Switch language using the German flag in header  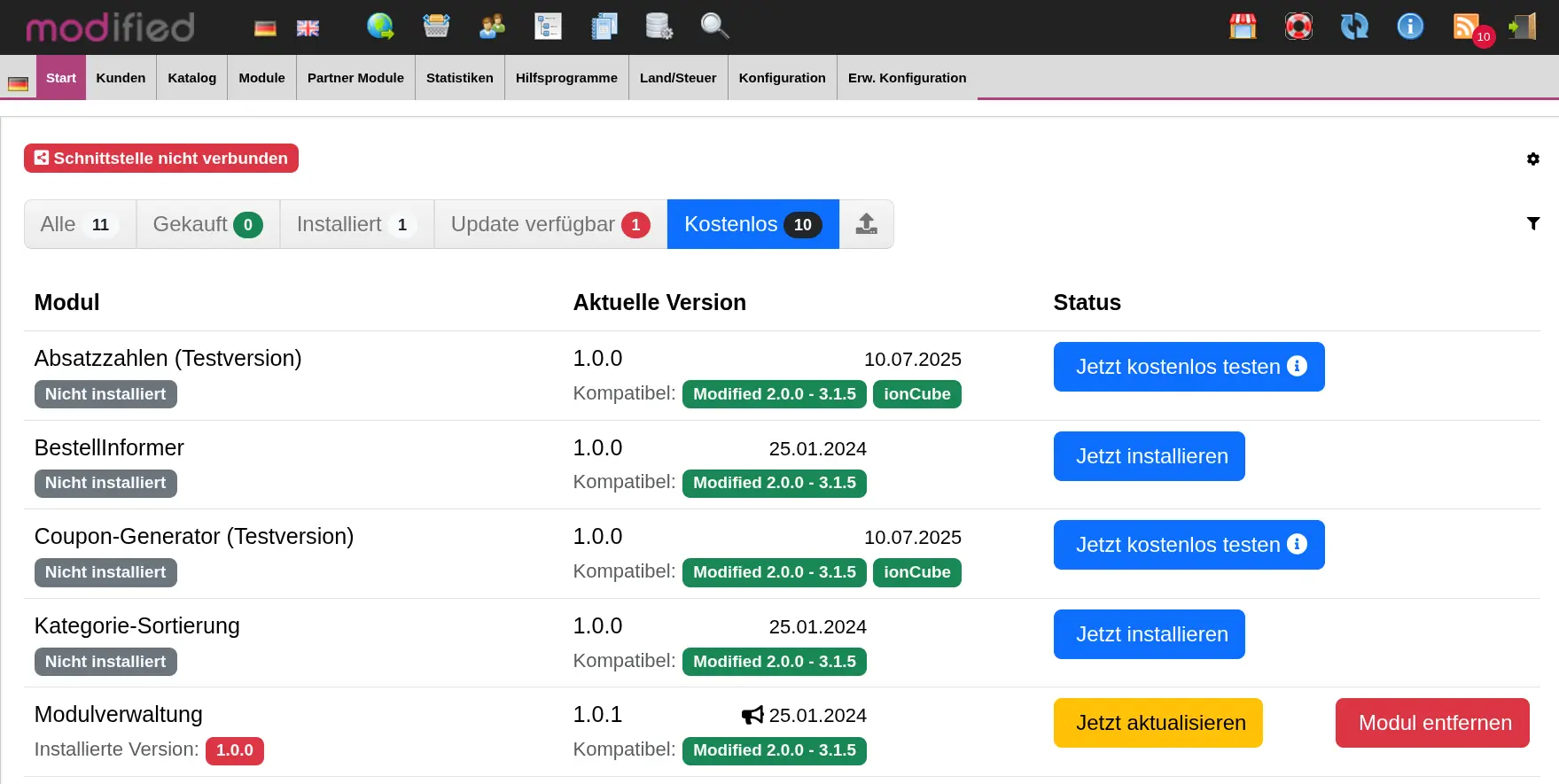pyautogui.click(x=265, y=28)
